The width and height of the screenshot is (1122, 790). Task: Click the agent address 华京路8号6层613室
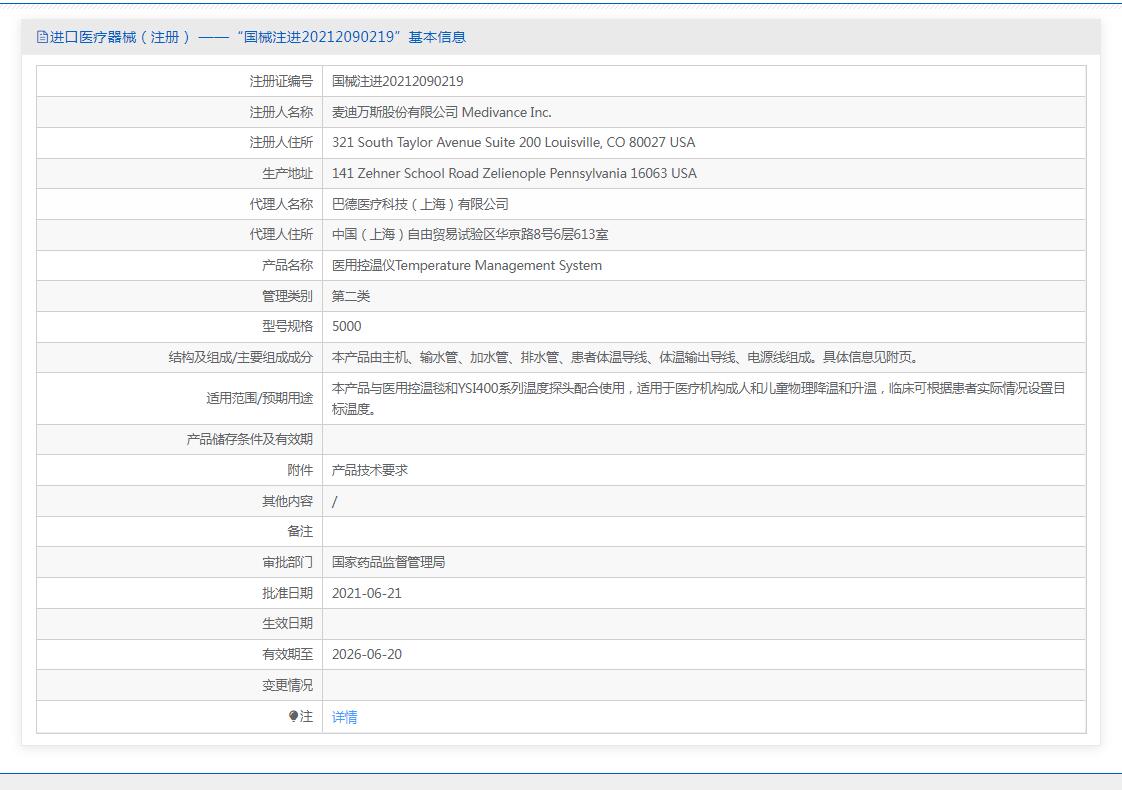tap(470, 234)
